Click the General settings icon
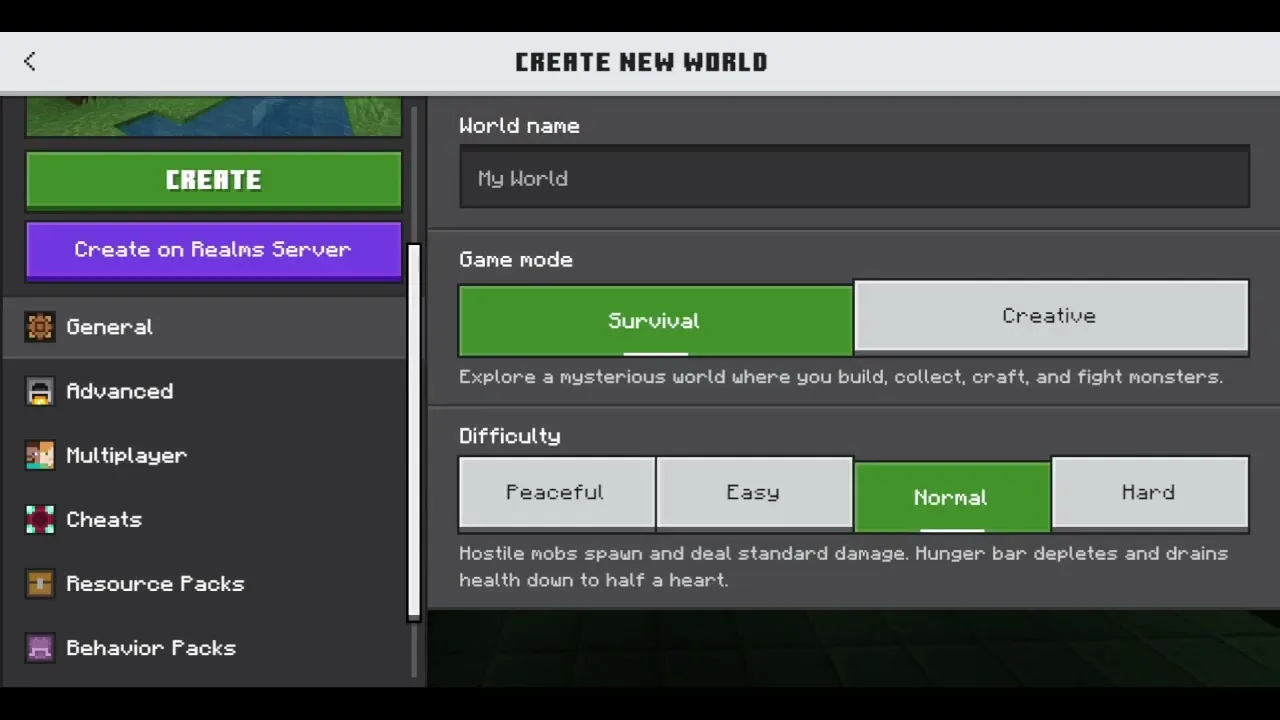Viewport: 1280px width, 720px height. (x=40, y=327)
